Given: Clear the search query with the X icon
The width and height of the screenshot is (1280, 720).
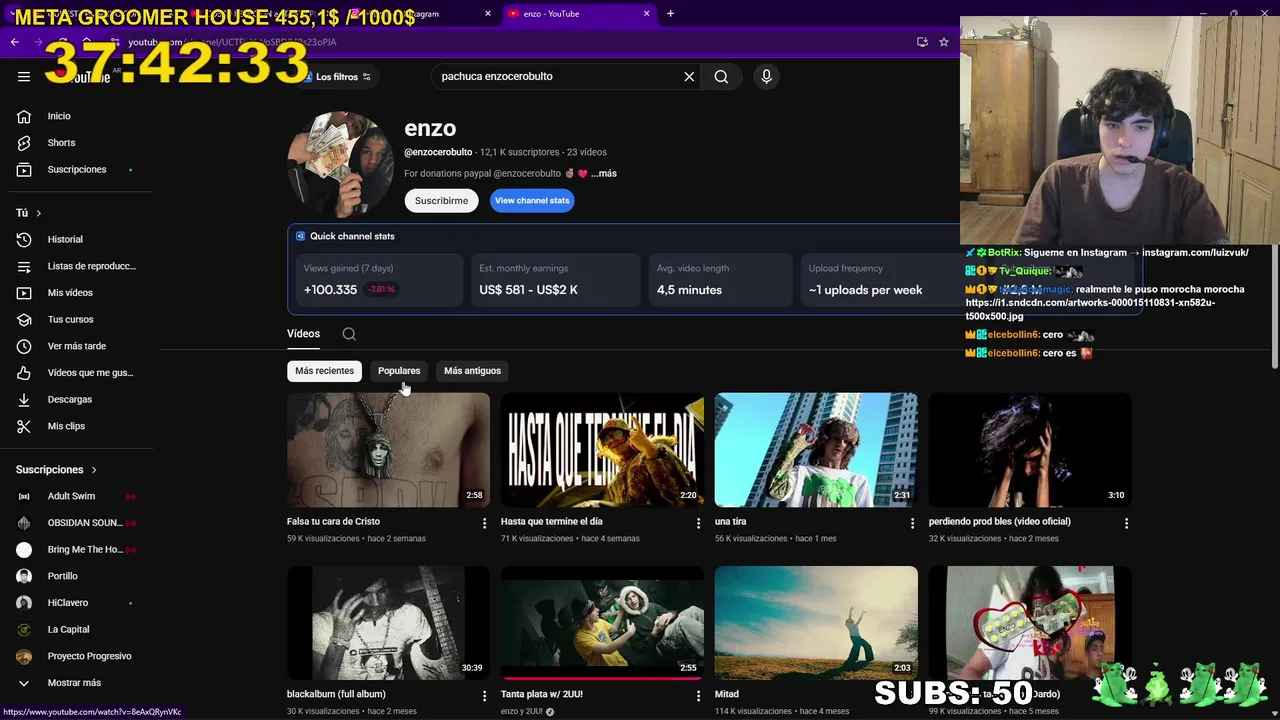Looking at the screenshot, I should click(689, 76).
